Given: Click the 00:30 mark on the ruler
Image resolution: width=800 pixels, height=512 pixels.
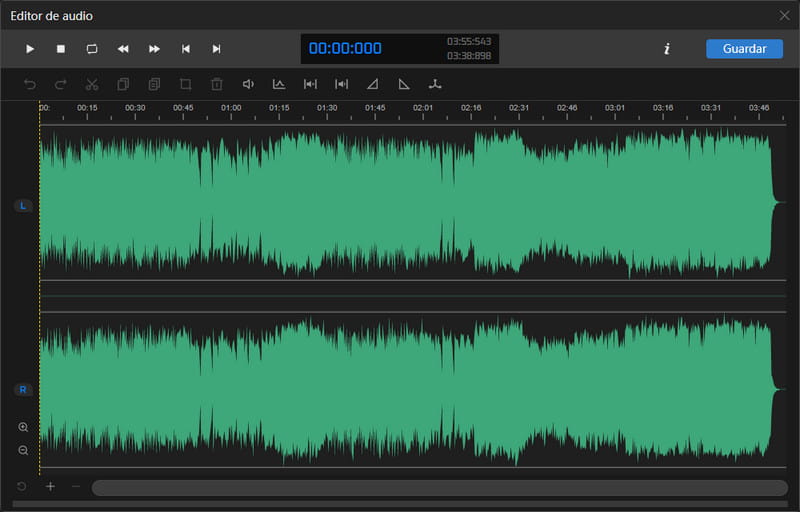Looking at the screenshot, I should (135, 108).
